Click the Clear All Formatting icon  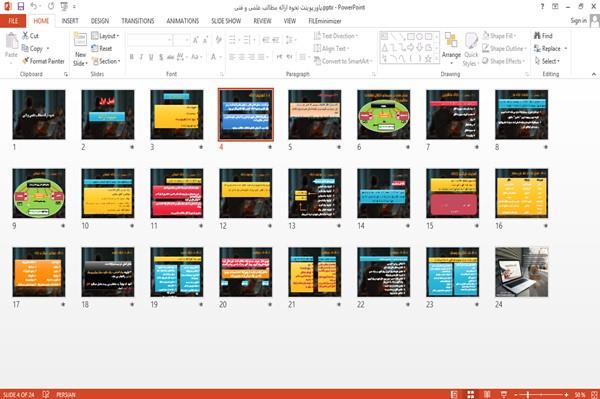pyautogui.click(x=218, y=40)
